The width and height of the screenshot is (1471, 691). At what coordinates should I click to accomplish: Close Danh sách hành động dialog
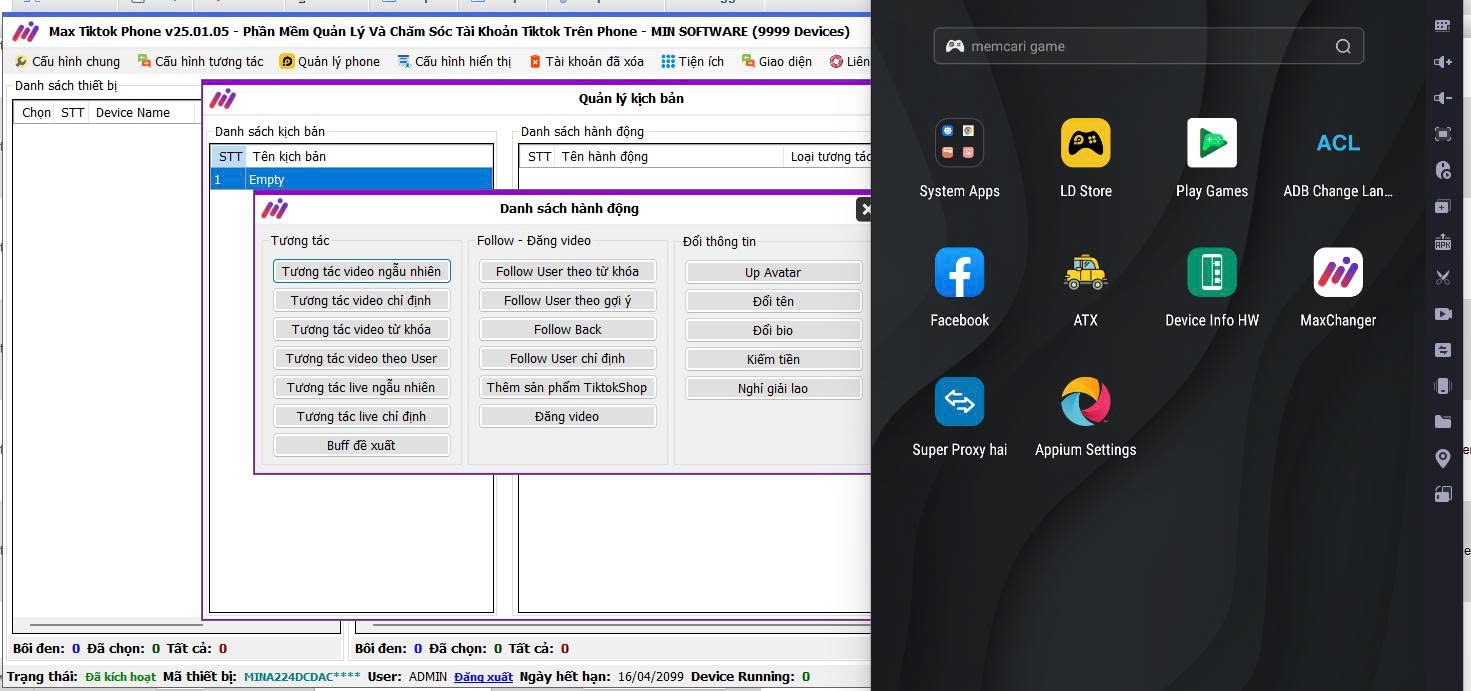(x=864, y=209)
